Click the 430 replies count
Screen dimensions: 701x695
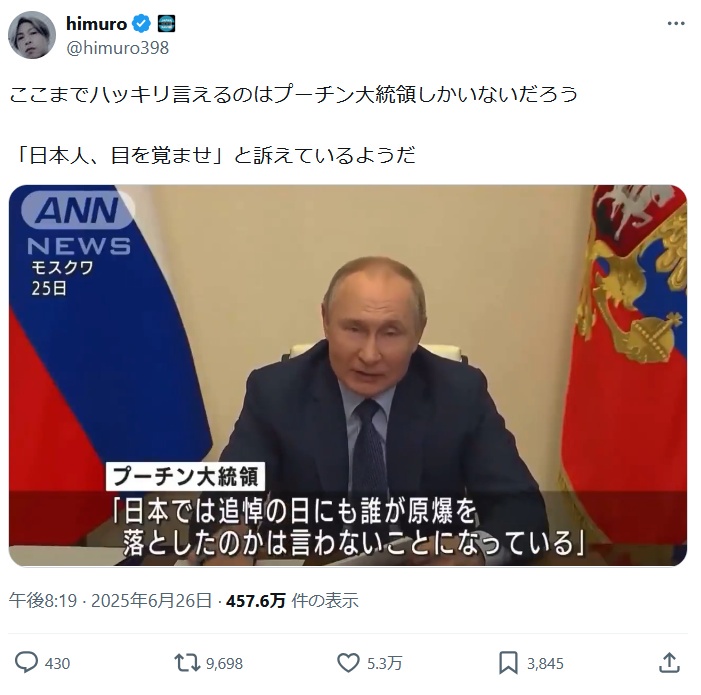[x=57, y=664]
